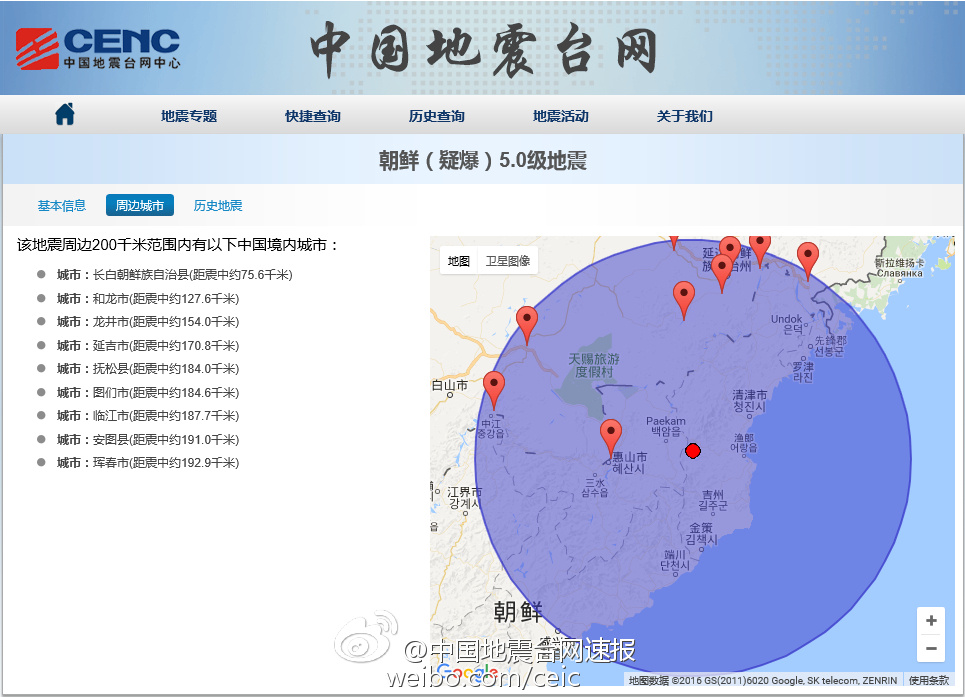Open the 使用条款 link on map
Viewport: 965px width, 697px height.
click(x=929, y=681)
